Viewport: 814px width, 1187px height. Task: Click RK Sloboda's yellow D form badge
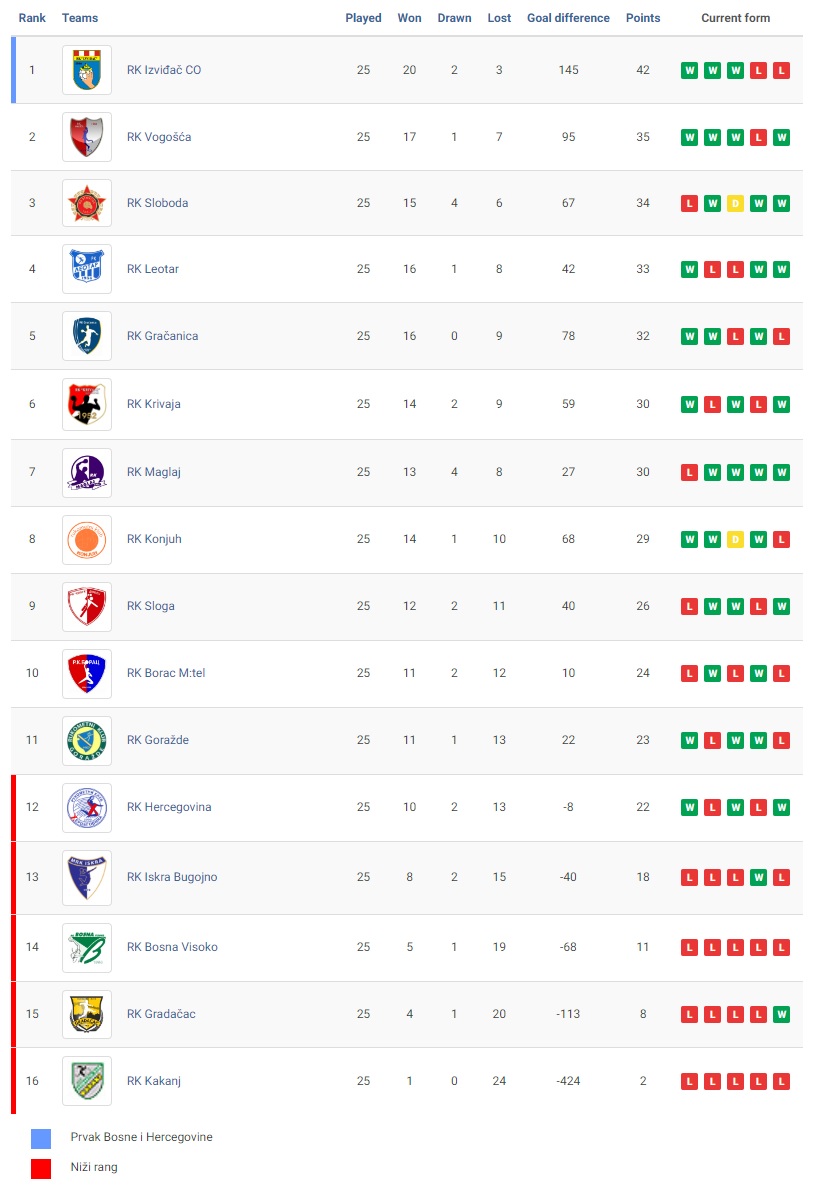[735, 204]
